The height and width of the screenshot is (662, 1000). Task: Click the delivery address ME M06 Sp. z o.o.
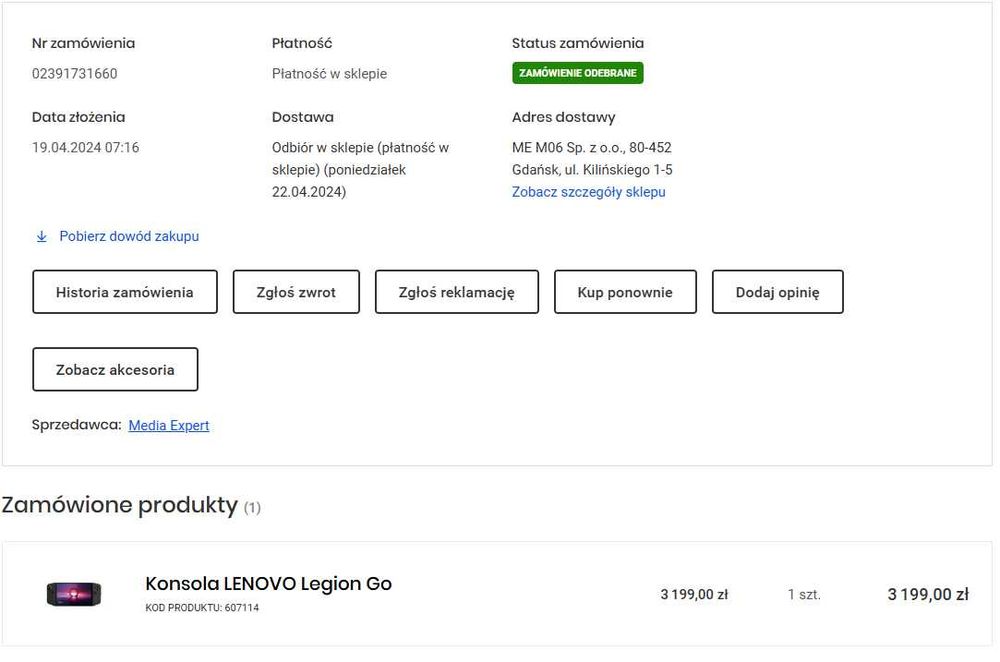click(592, 159)
